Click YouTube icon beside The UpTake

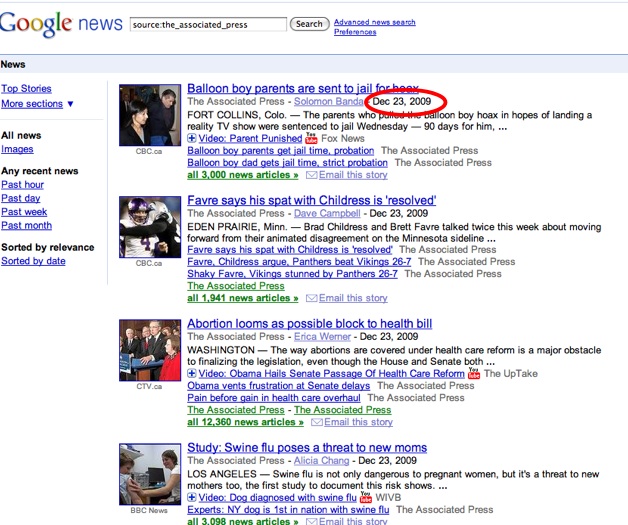474,373
